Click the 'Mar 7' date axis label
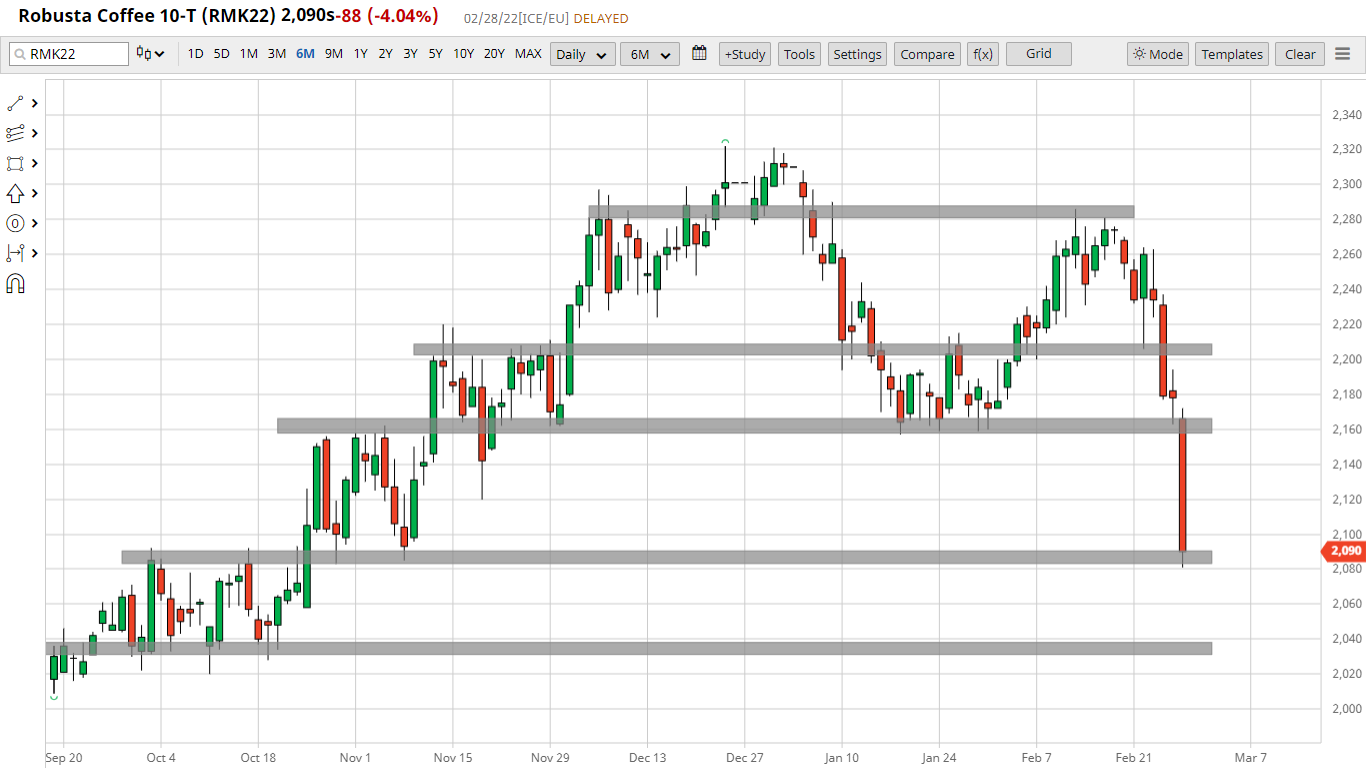 (1250, 757)
